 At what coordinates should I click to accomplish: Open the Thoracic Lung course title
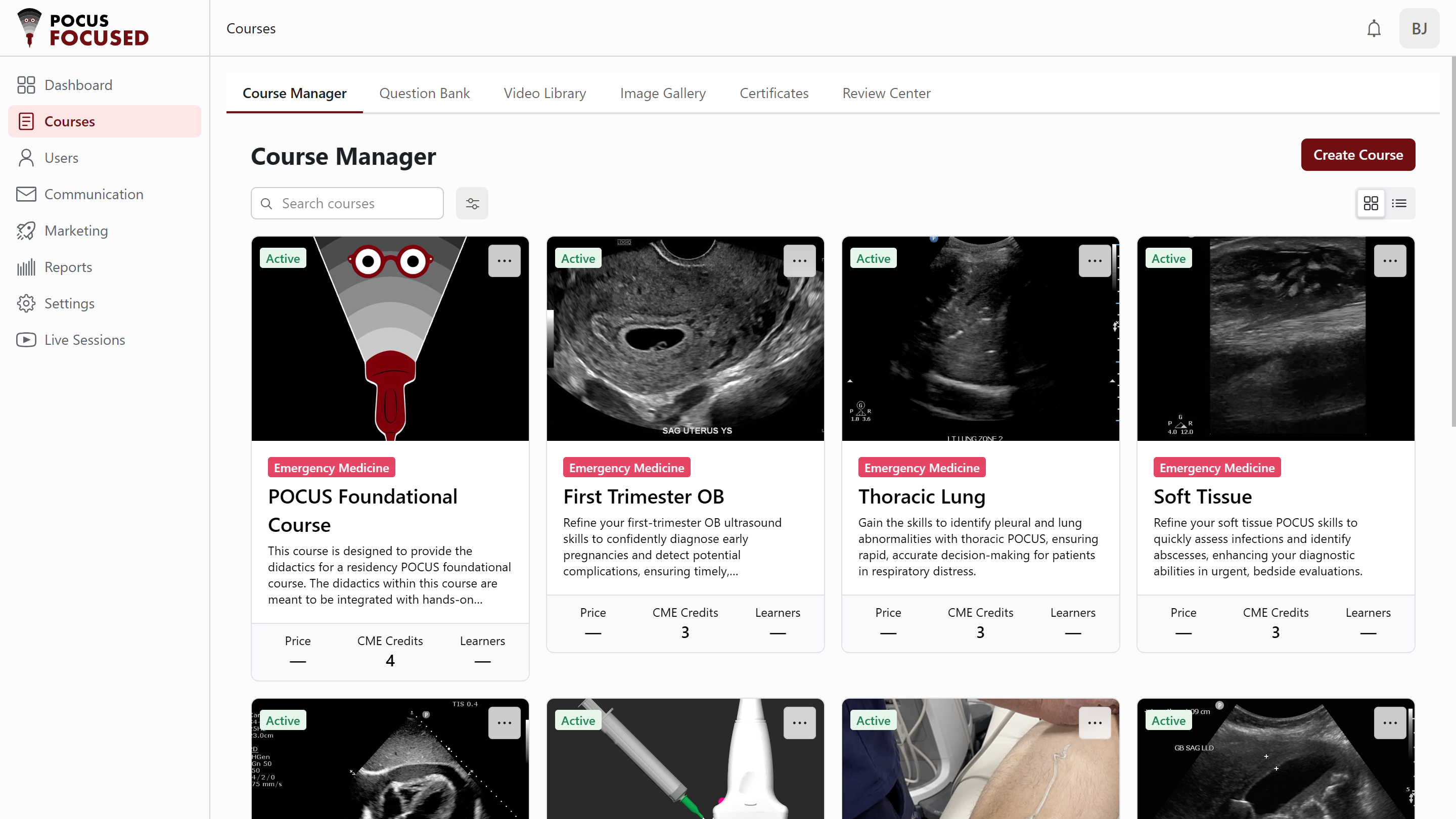click(921, 496)
